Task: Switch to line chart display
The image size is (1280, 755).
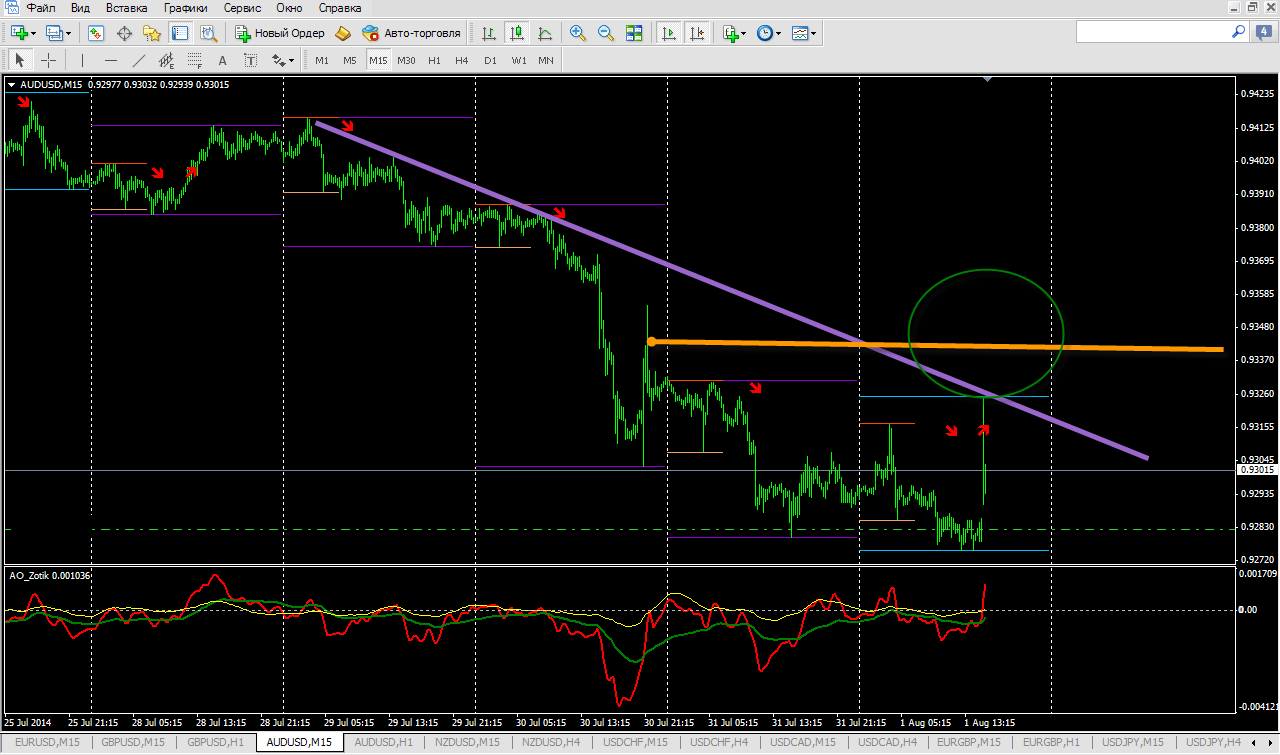Action: click(545, 33)
